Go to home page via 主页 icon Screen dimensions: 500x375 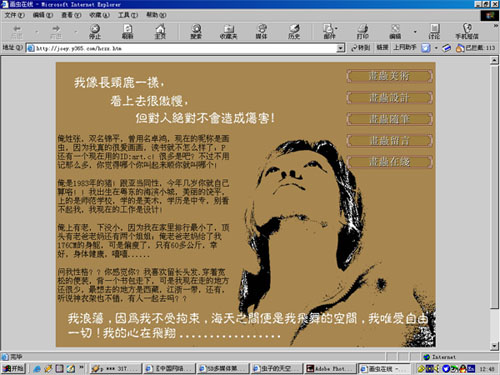coord(160,32)
